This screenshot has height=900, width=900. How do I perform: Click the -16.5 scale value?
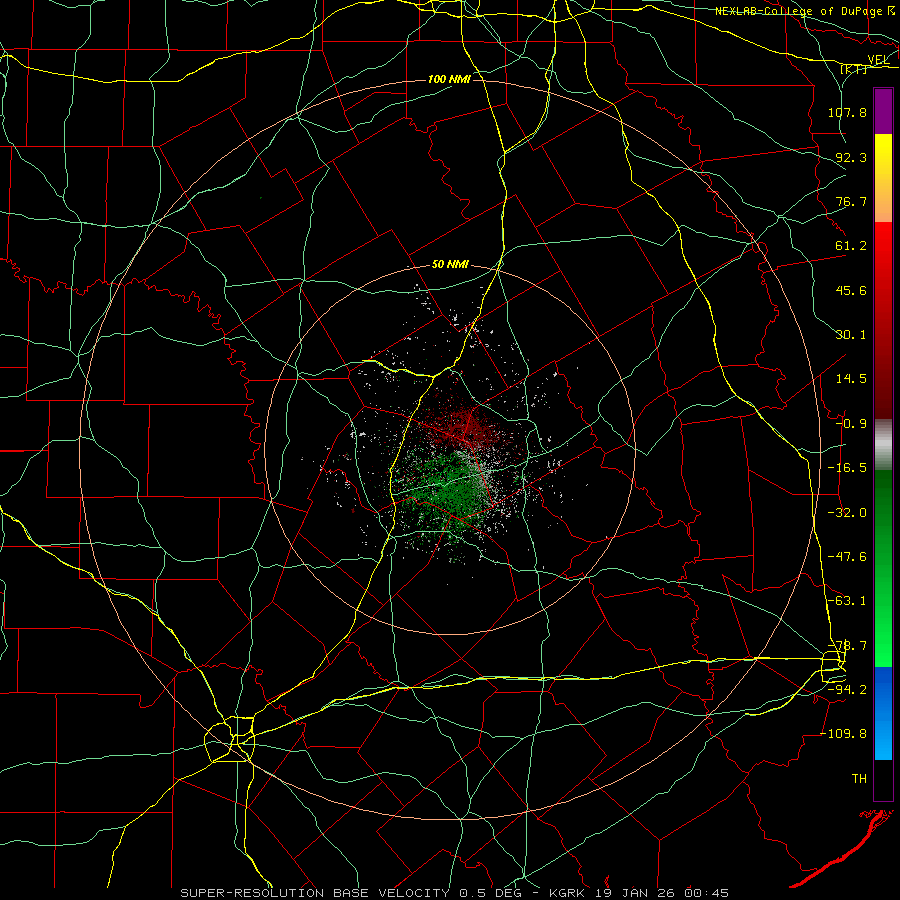[847, 468]
